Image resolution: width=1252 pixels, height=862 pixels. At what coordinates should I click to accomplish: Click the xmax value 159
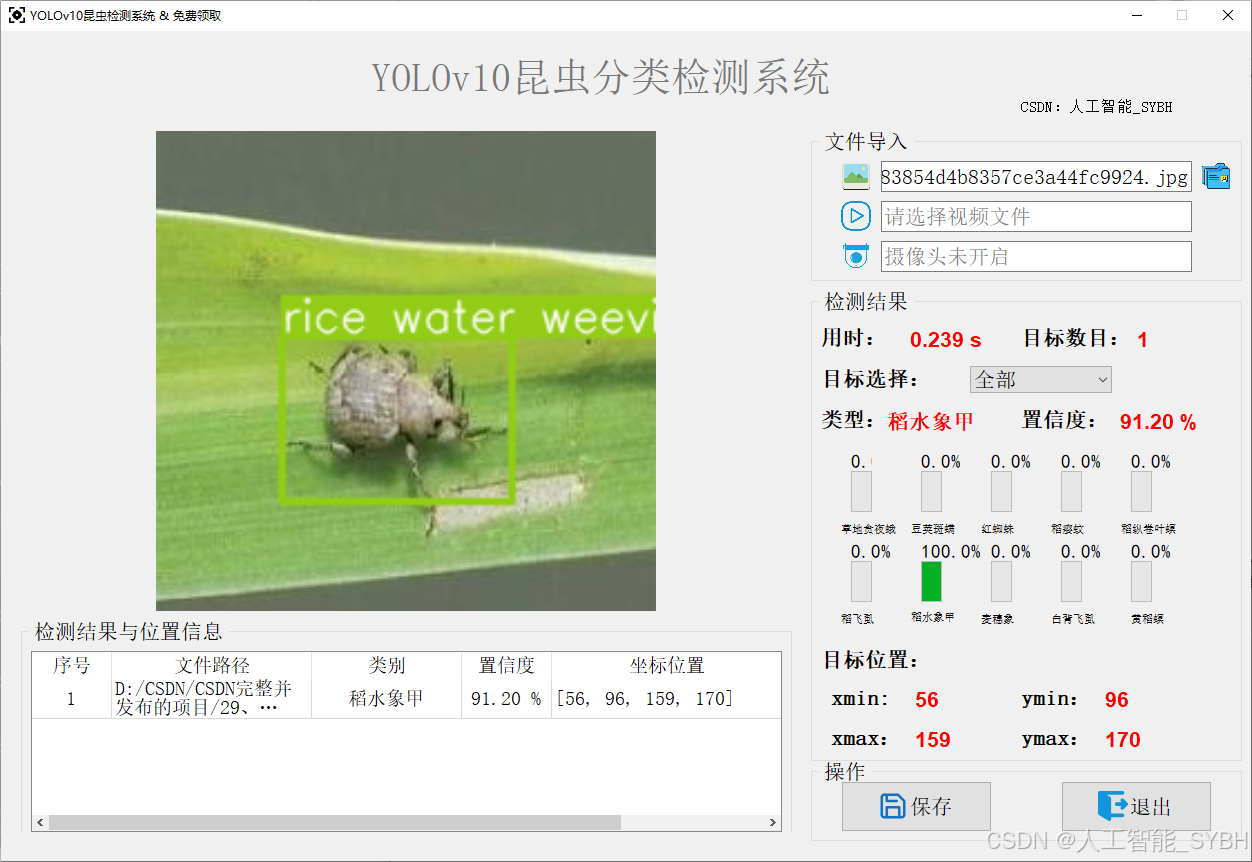(933, 740)
